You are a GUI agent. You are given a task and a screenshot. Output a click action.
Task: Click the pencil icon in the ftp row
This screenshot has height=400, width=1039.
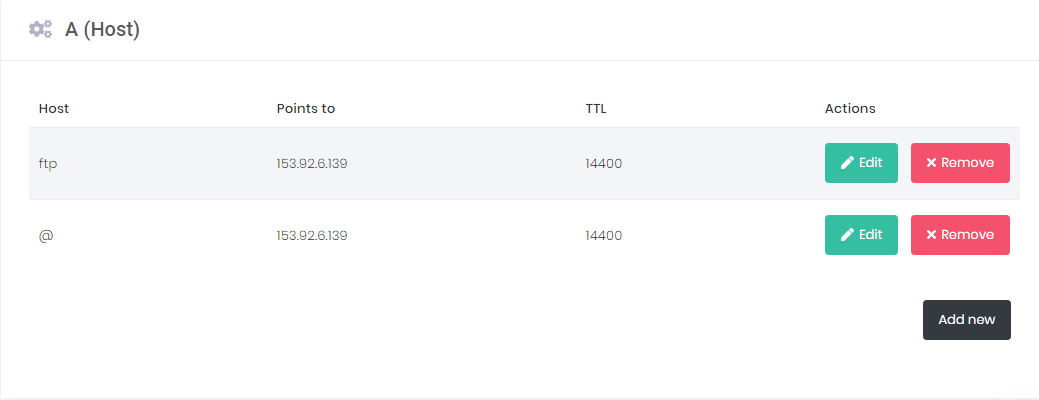847,163
